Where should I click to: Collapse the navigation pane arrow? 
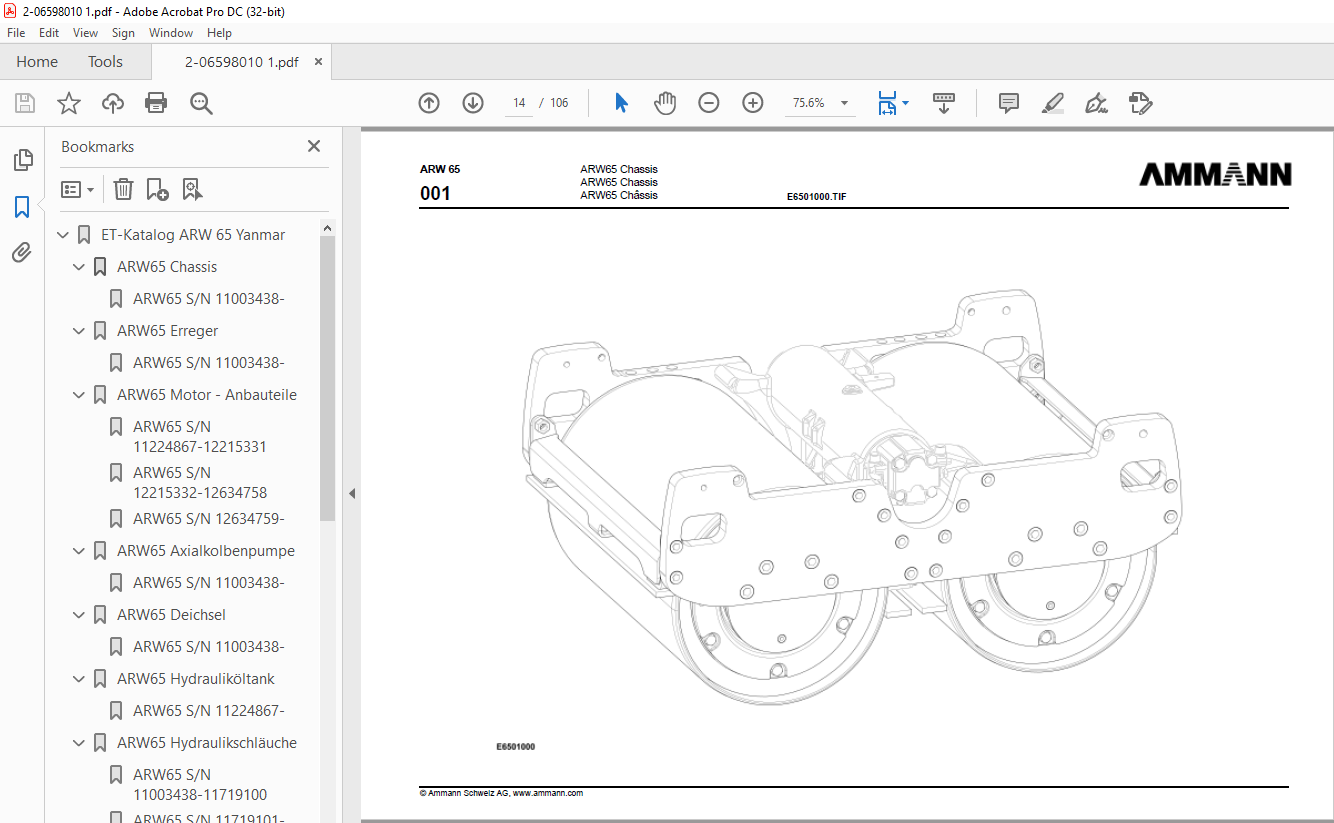pyautogui.click(x=351, y=493)
